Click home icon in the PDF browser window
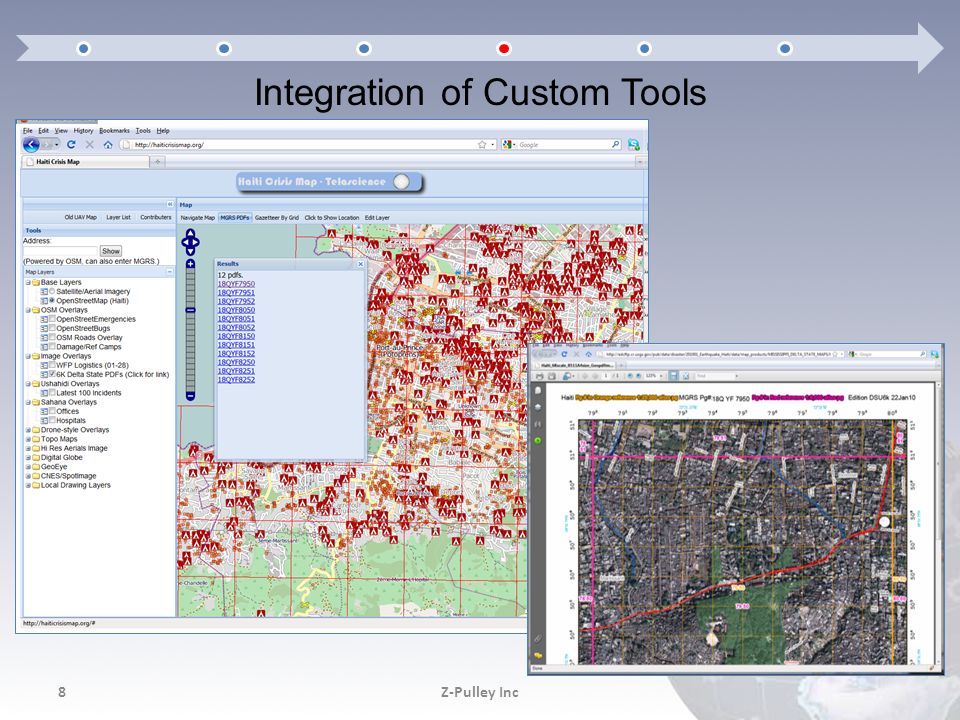960x720 pixels. 588,354
